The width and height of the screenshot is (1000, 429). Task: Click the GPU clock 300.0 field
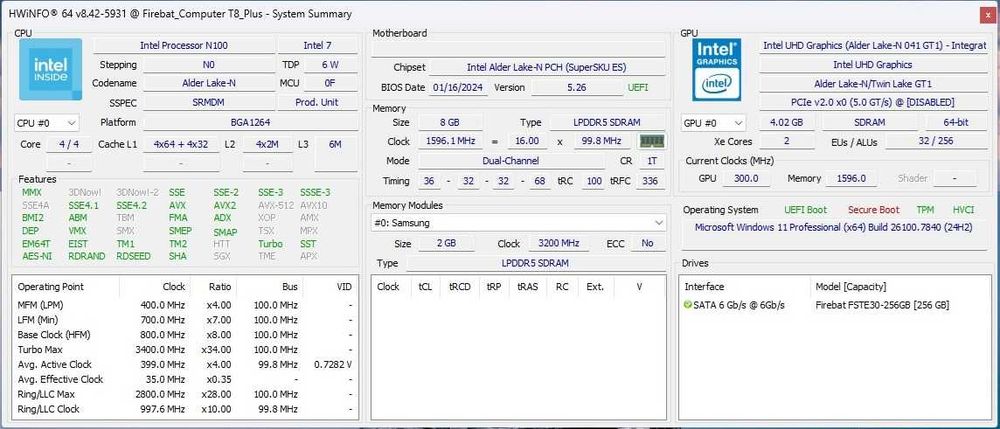click(x=746, y=178)
